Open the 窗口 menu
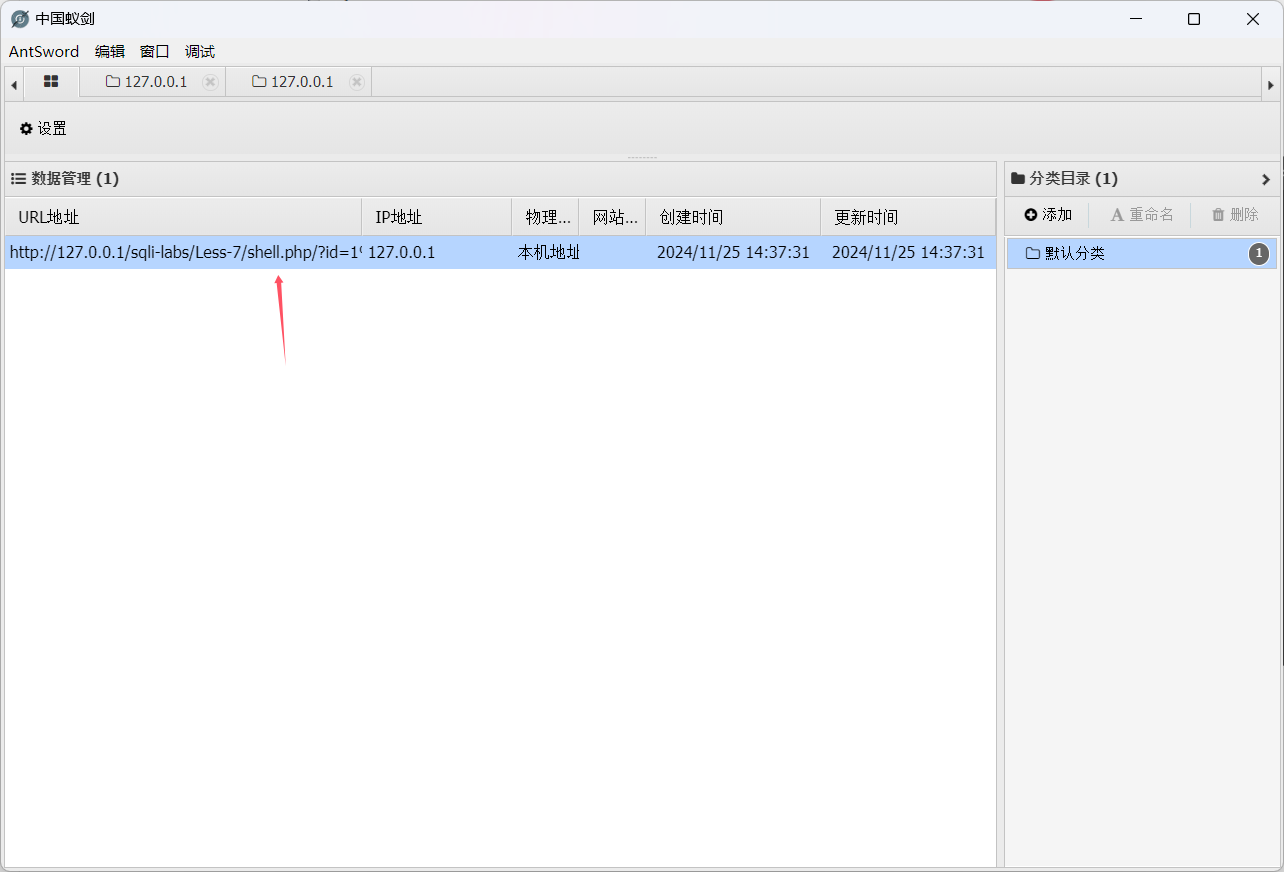Viewport: 1284px width, 872px height. 155,52
